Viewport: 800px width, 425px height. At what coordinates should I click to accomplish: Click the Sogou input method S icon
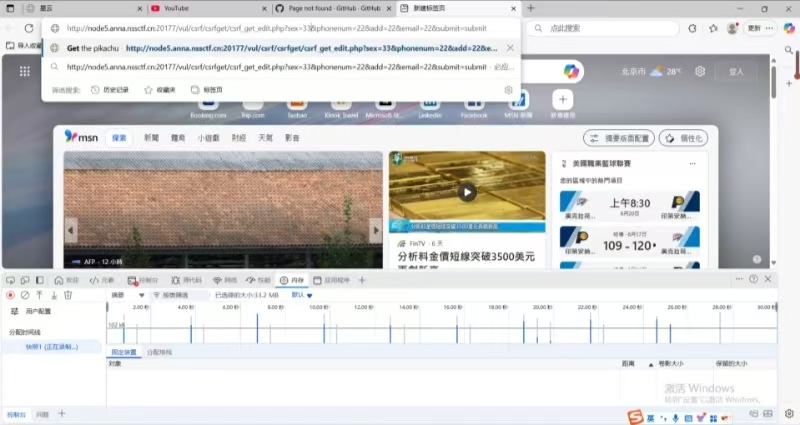pyautogui.click(x=635, y=417)
